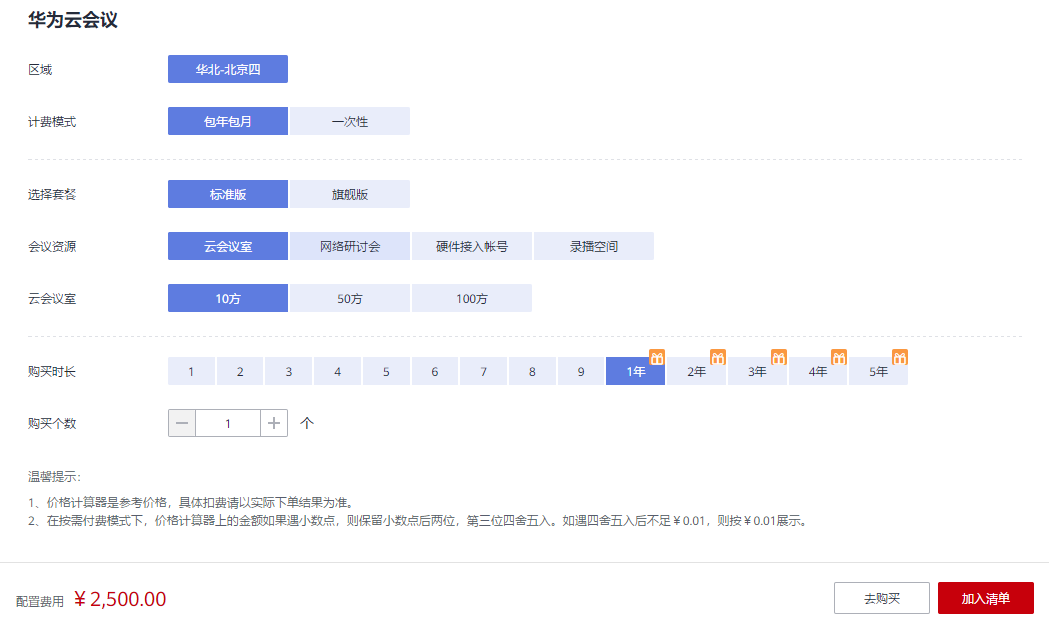Pick the 50方 cloud meeting room

(350, 299)
